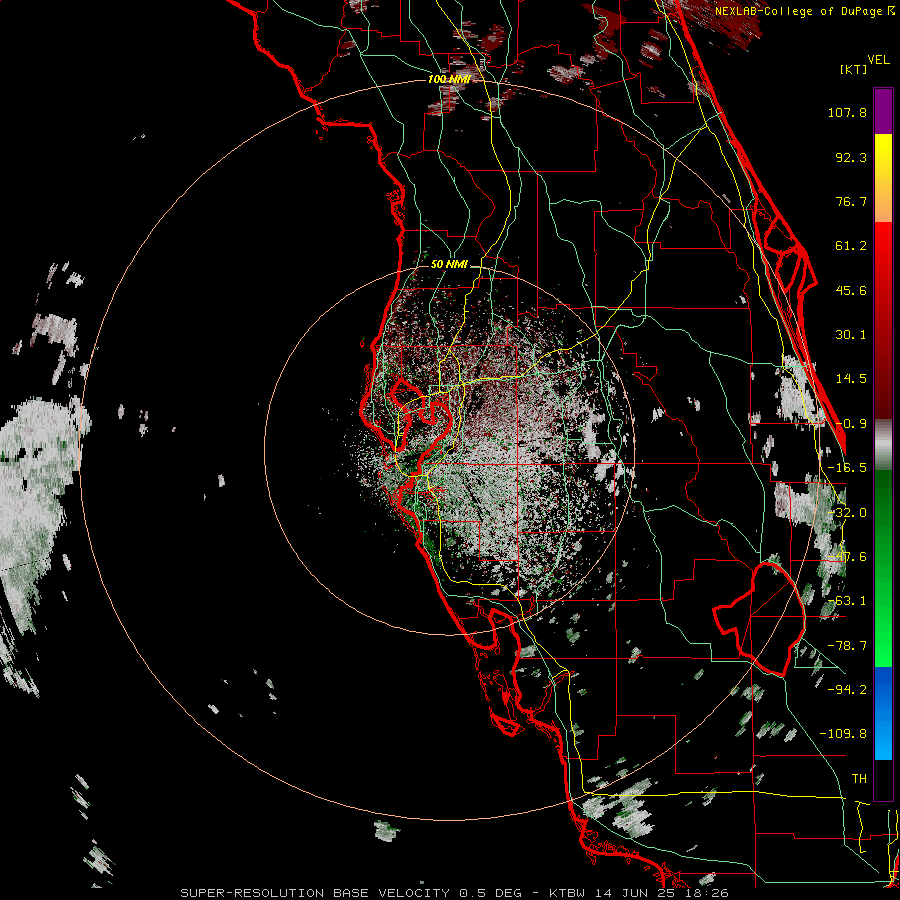Click the 100 NMI range ring label
The width and height of the screenshot is (900, 900).
pyautogui.click(x=449, y=79)
